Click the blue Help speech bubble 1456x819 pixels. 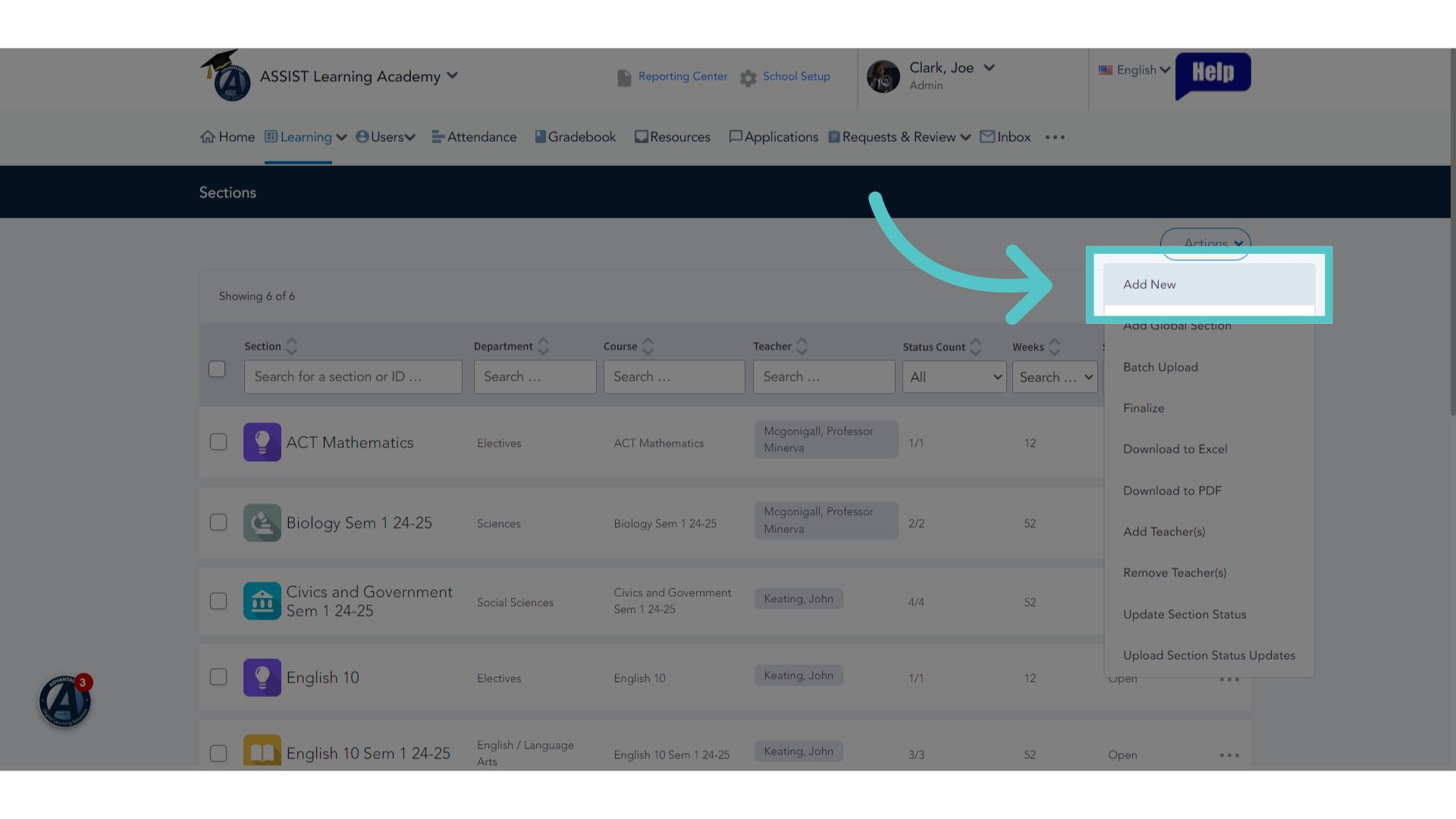click(1213, 75)
